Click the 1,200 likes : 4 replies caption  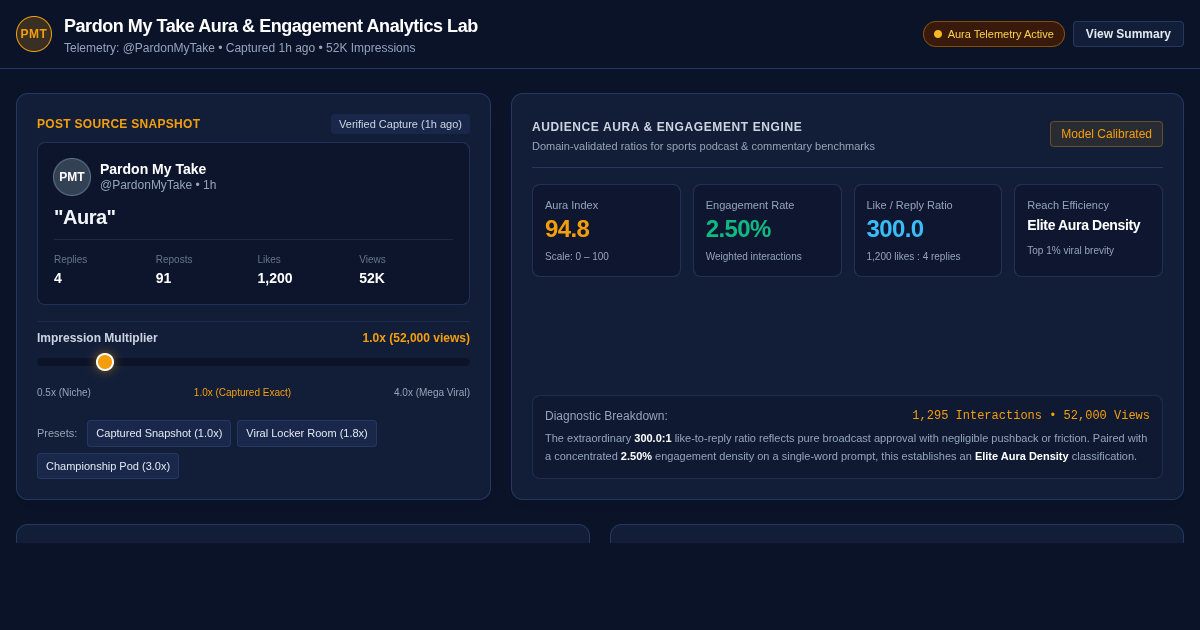[913, 256]
